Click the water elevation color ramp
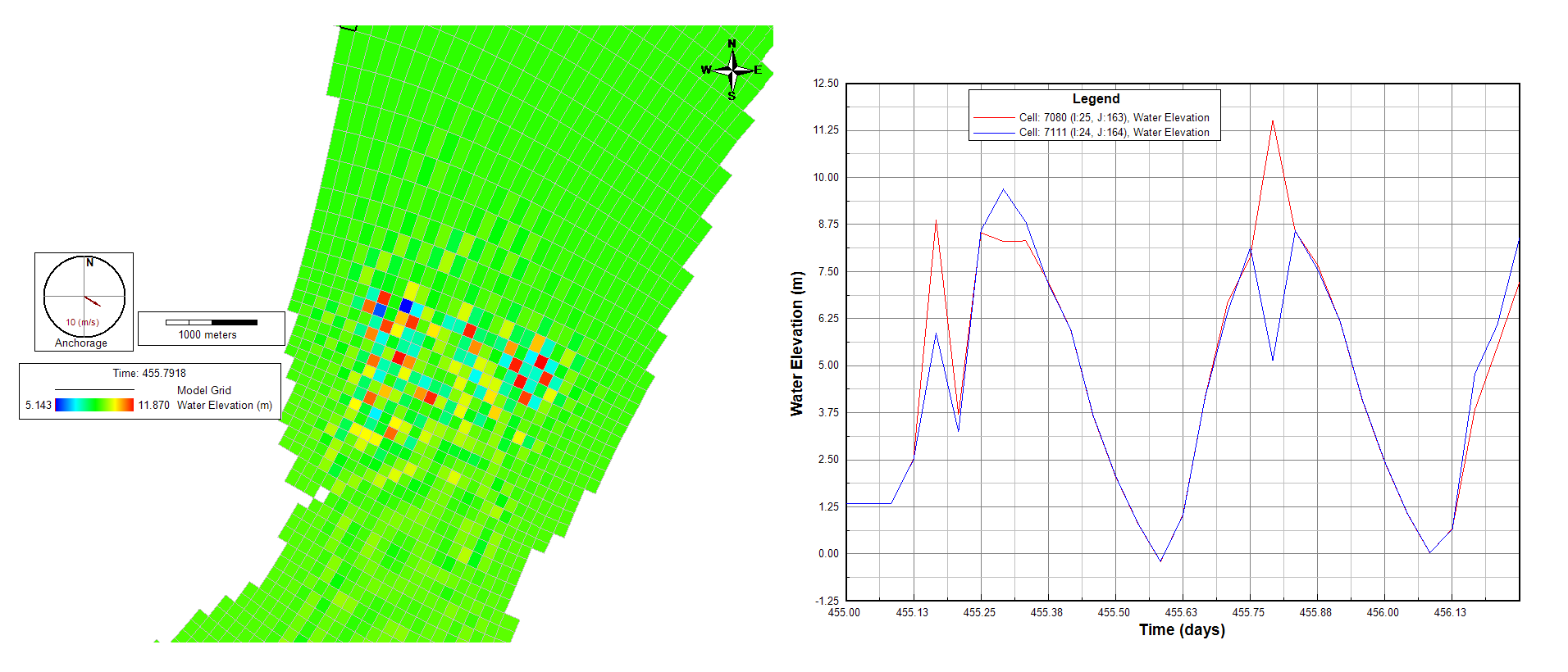 click(x=94, y=405)
